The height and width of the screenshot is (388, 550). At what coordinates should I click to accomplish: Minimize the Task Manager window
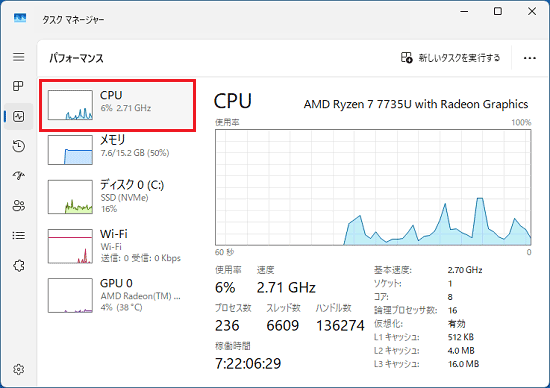point(464,12)
